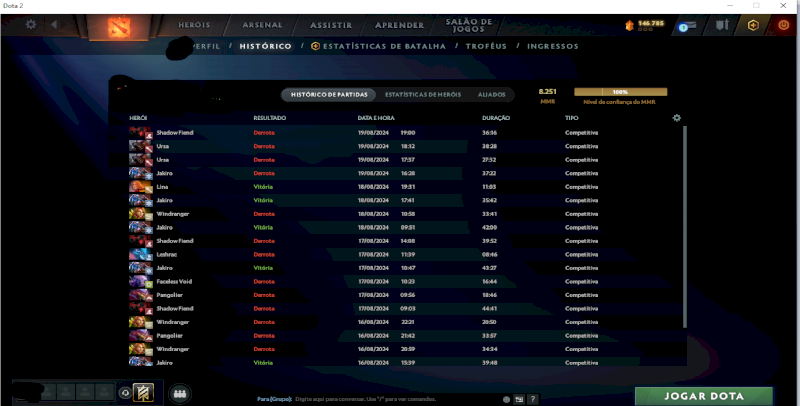Open the Assistir main menu tab
The width and height of the screenshot is (800, 406).
coord(331,25)
